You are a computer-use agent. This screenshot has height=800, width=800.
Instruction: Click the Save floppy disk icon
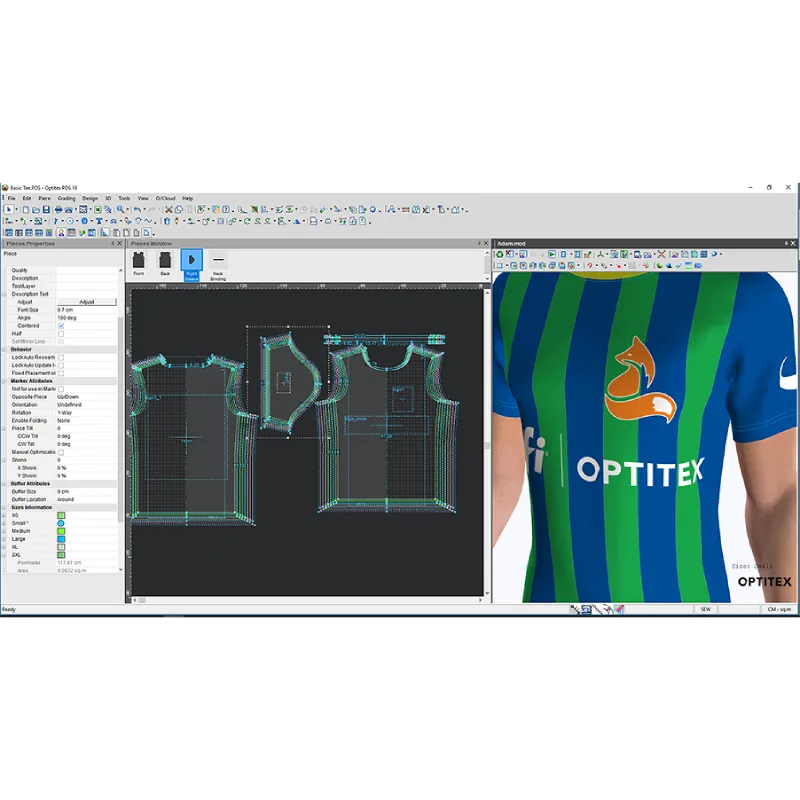[46, 210]
